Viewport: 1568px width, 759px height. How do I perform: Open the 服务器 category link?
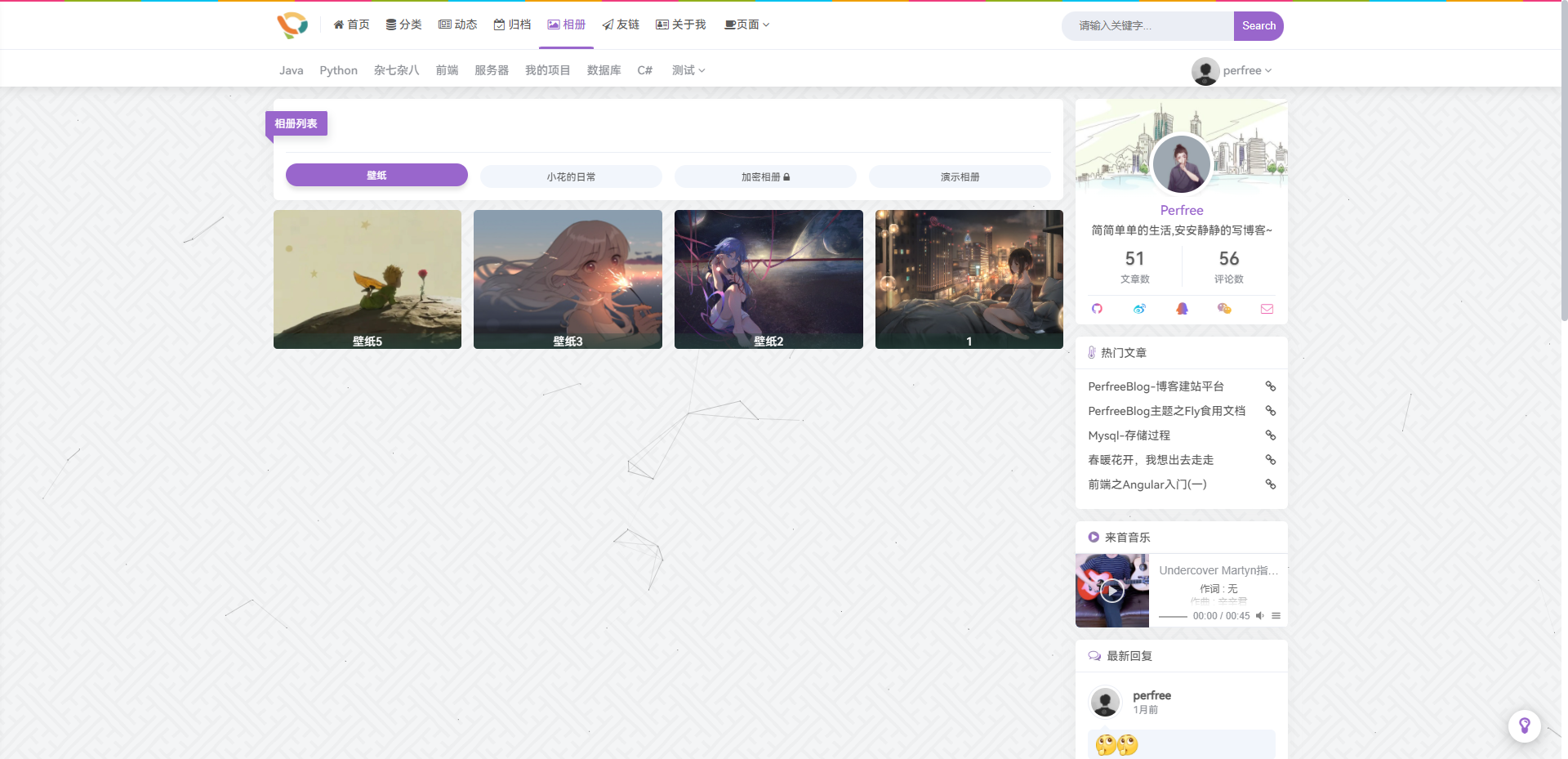pos(492,70)
